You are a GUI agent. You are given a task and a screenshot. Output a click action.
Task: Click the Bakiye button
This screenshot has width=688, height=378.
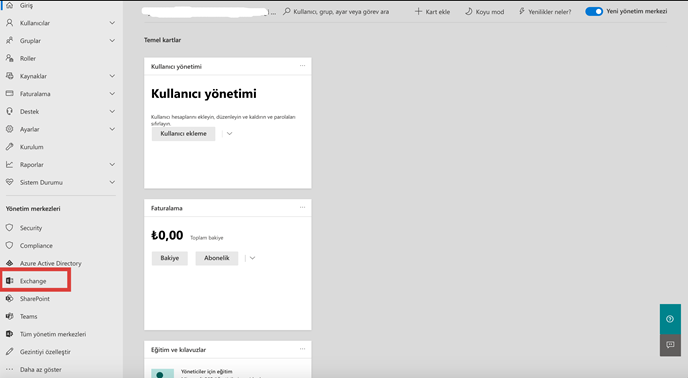pos(169,258)
